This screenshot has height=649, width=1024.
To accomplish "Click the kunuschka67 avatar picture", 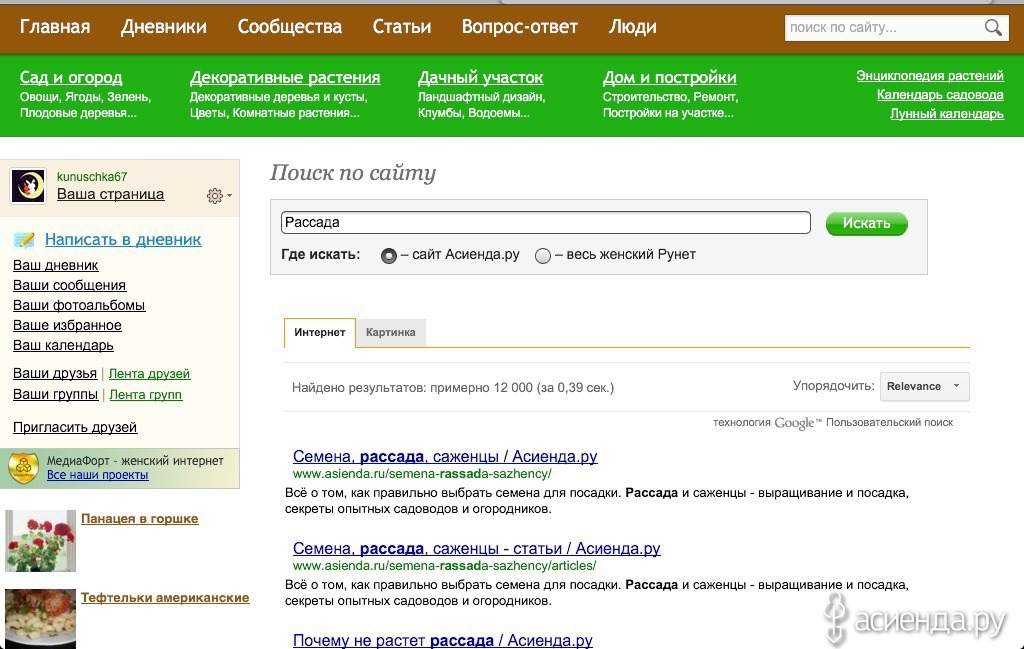I will pyautogui.click(x=27, y=186).
